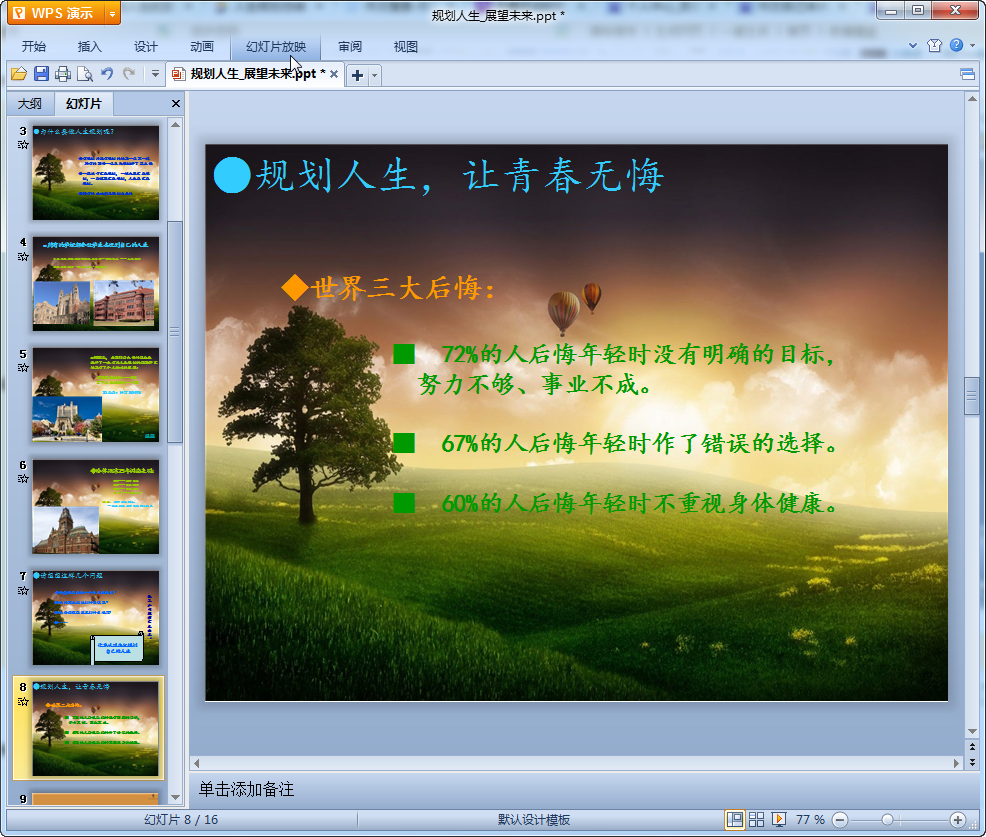Expand WPS 演示 menu dropdown arrow
This screenshot has height=837, width=986.
click(x=113, y=13)
